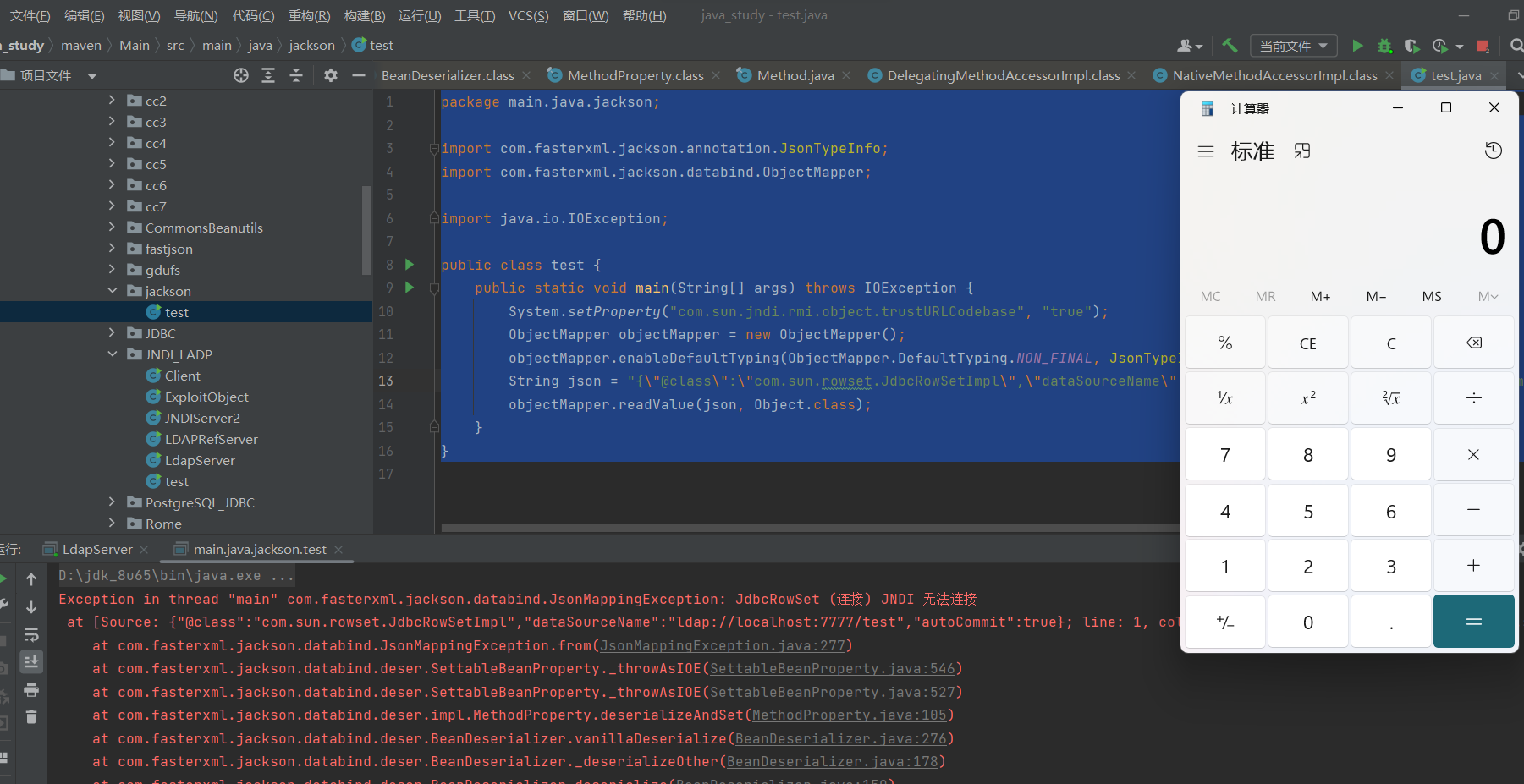
Task: Click the calculator square root key
Action: click(1391, 397)
